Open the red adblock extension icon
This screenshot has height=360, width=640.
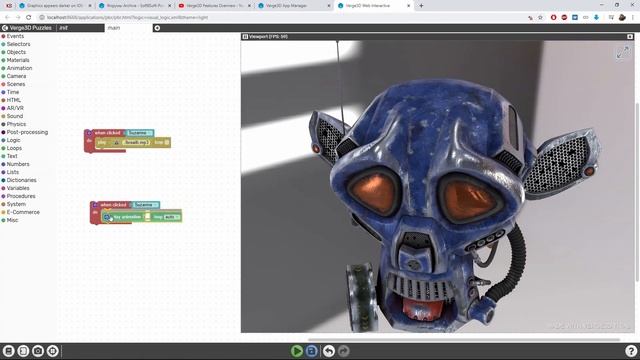(x=564, y=18)
